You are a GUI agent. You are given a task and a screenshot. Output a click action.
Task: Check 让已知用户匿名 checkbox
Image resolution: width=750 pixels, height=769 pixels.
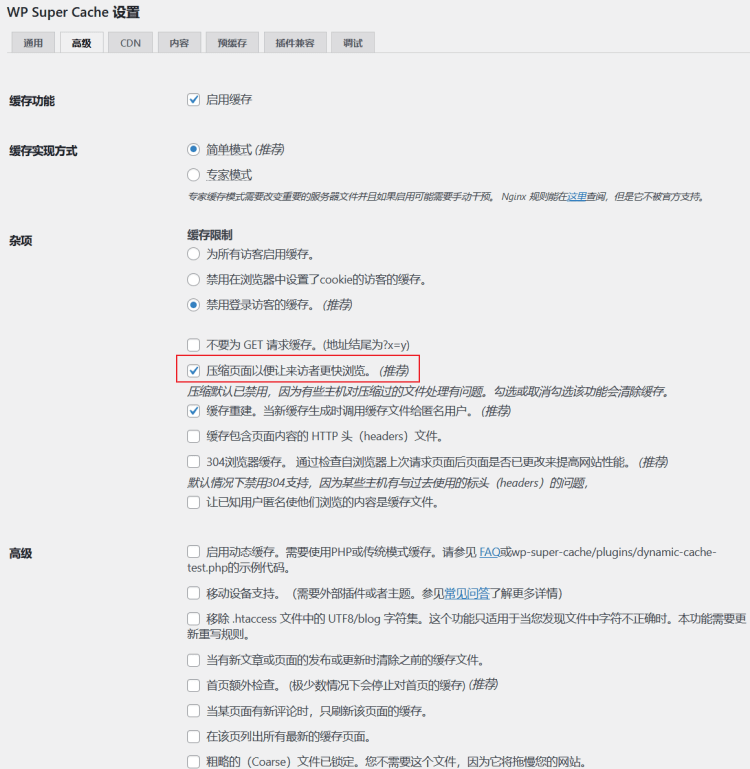[193, 503]
